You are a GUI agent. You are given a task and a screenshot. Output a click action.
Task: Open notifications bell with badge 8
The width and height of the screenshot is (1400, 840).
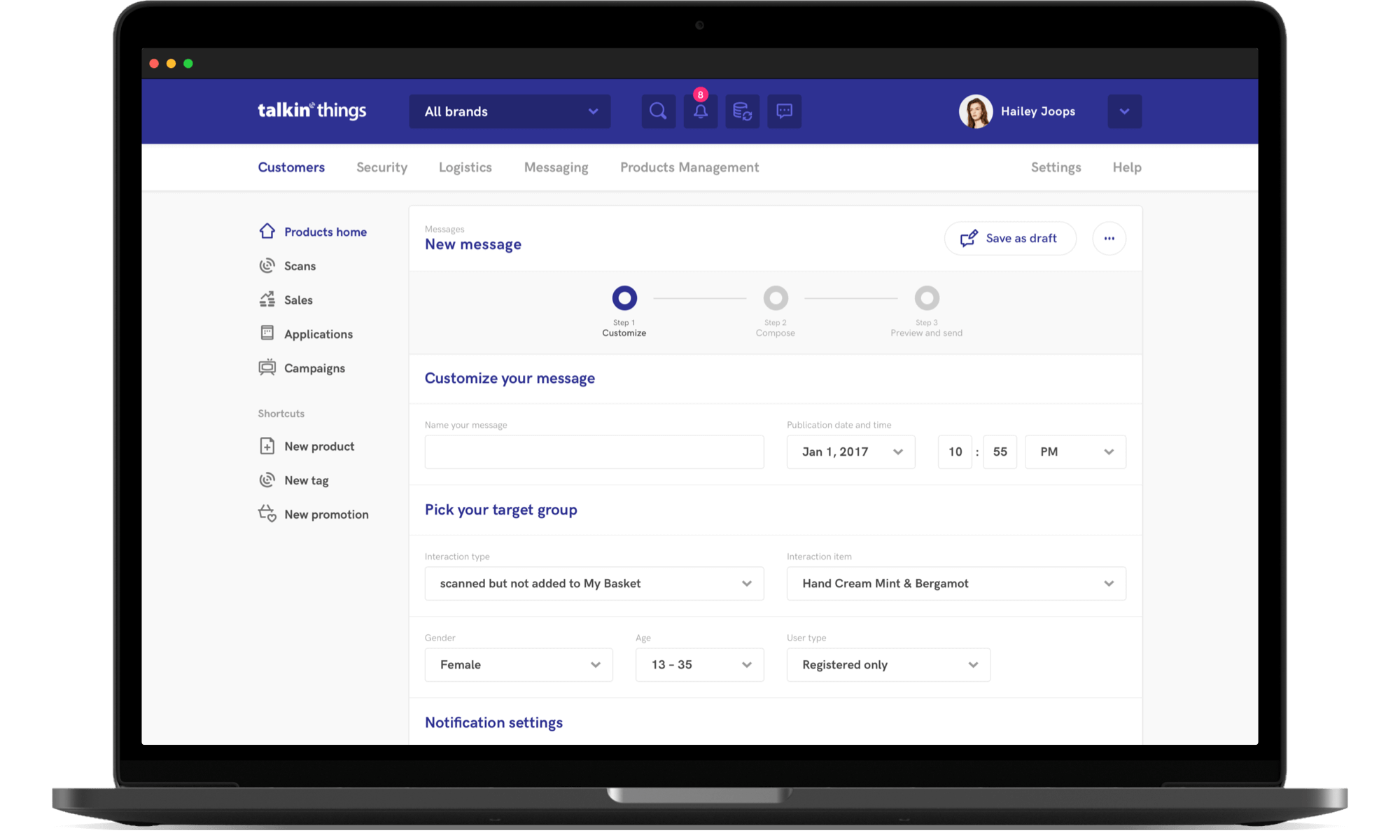(x=700, y=111)
